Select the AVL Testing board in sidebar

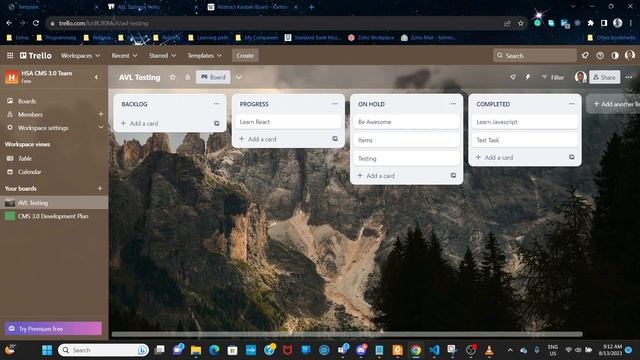54,202
